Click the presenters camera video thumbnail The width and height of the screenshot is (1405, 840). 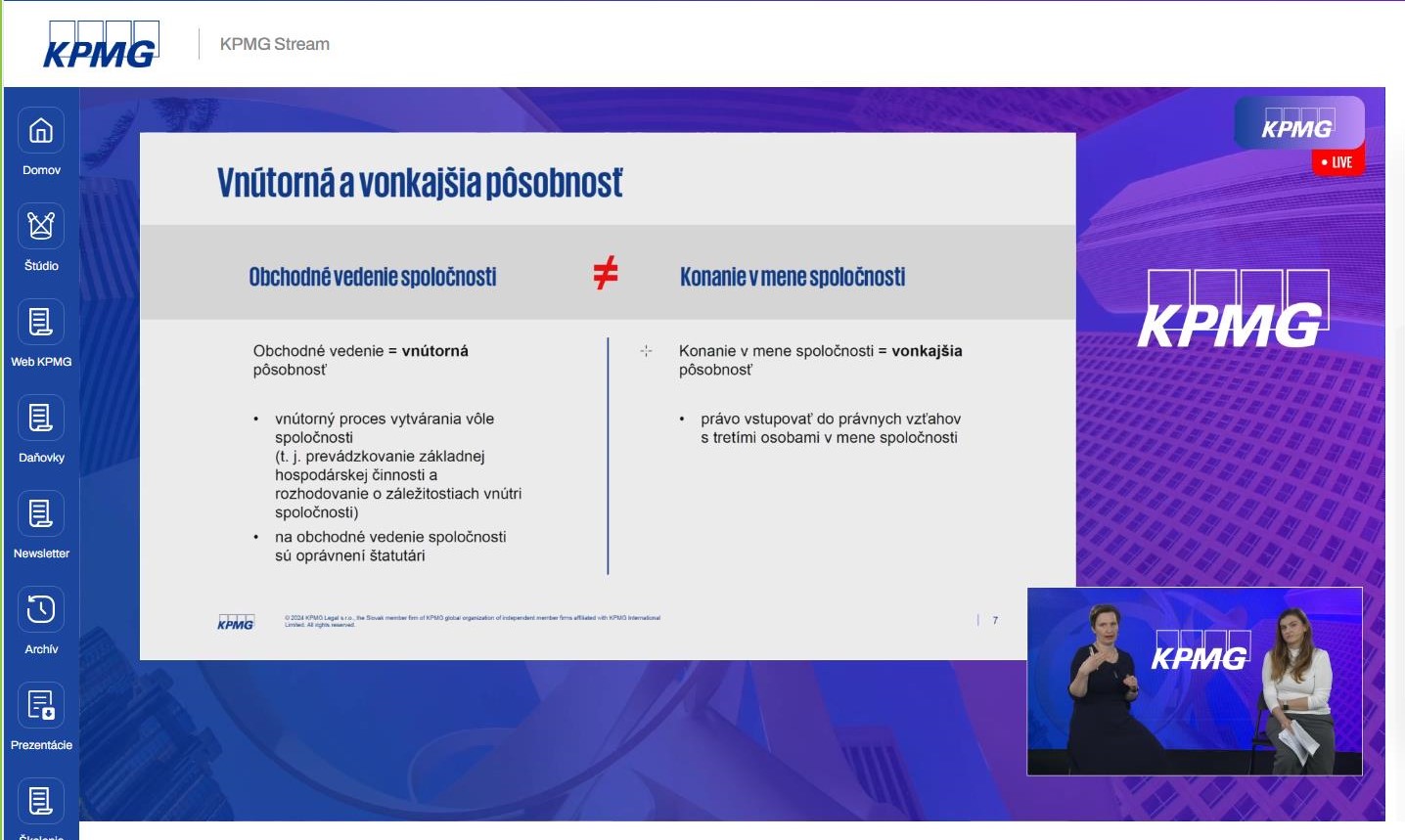pos(1195,682)
